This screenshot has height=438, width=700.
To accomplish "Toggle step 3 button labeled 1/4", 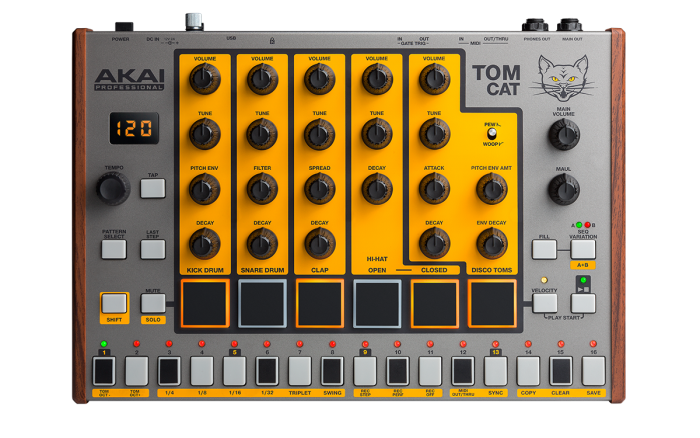I will pyautogui.click(x=169, y=371).
